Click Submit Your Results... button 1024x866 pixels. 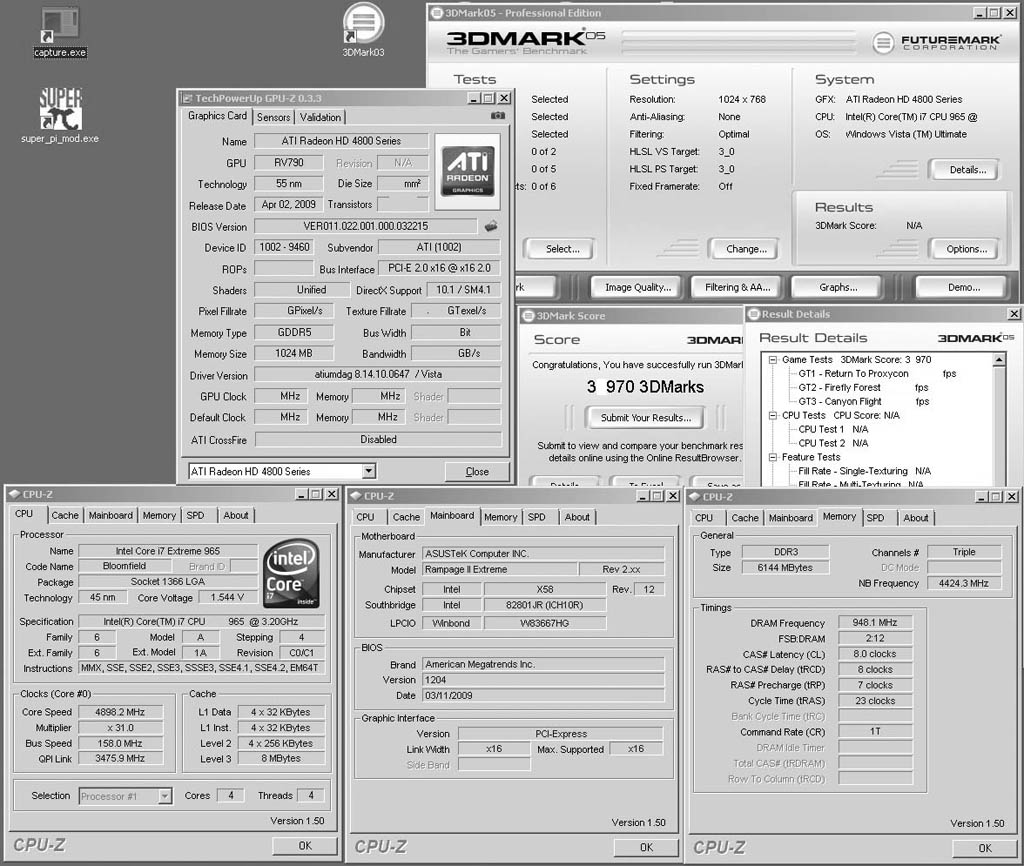pyautogui.click(x=645, y=418)
